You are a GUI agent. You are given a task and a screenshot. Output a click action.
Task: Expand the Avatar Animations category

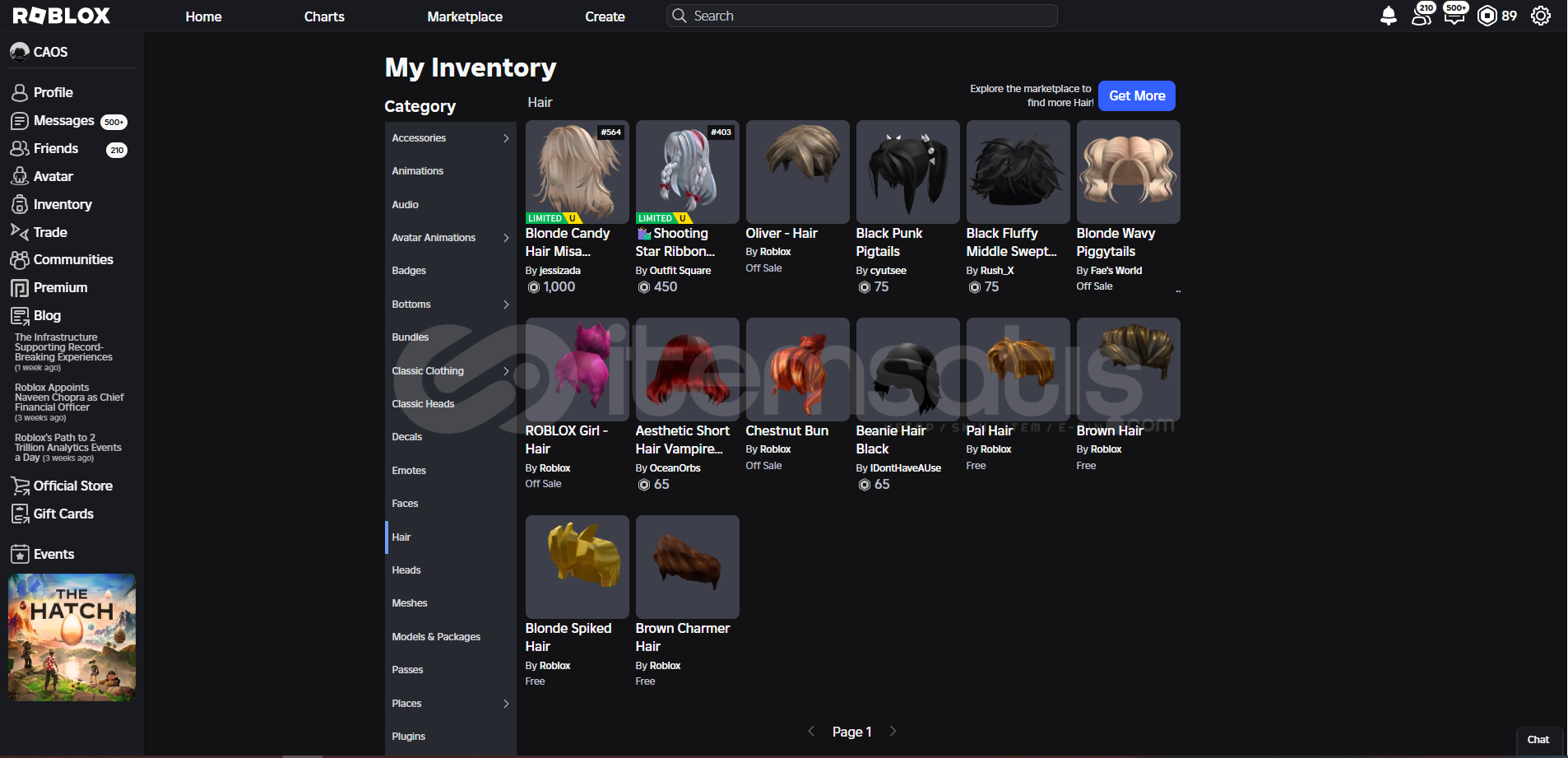click(506, 238)
